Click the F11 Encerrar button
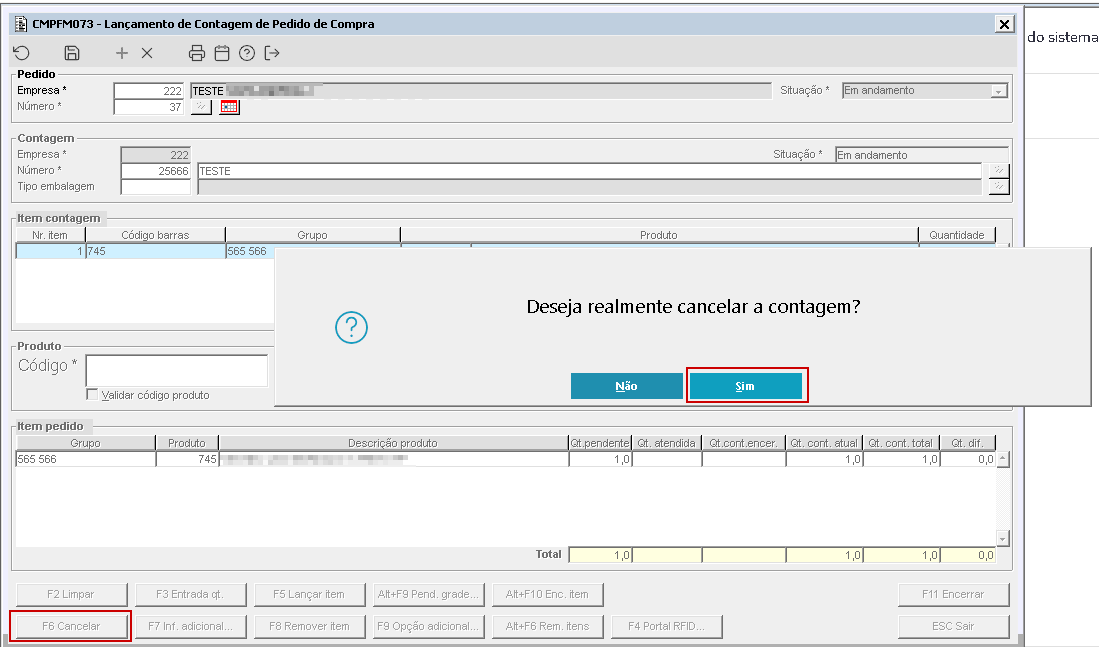 (x=953, y=594)
